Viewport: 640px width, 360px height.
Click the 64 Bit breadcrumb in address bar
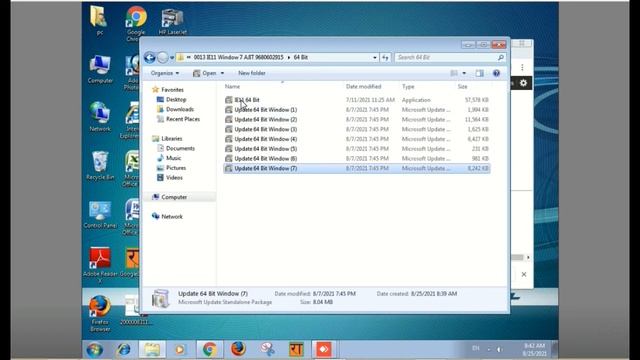tap(300, 58)
